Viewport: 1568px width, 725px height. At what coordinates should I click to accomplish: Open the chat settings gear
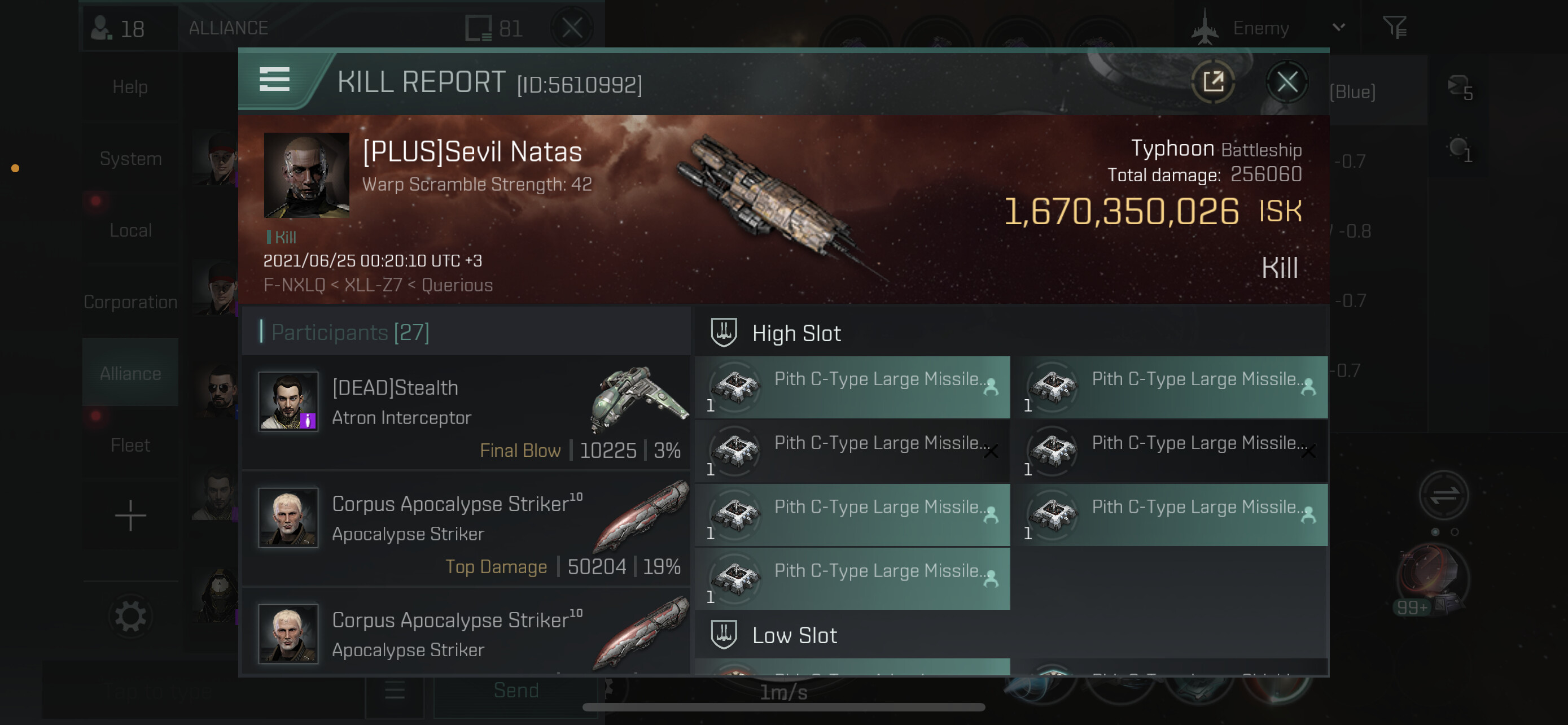pos(130,616)
